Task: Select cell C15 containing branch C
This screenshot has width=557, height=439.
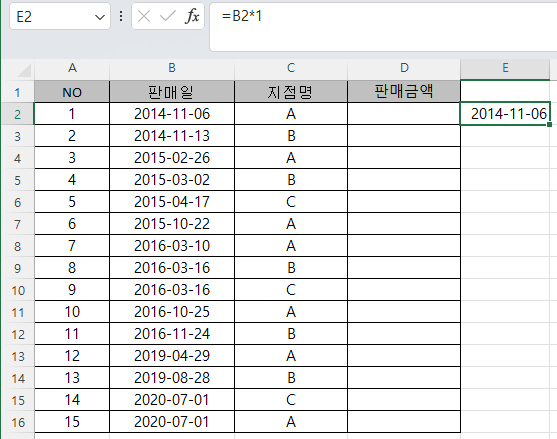Action: click(291, 400)
